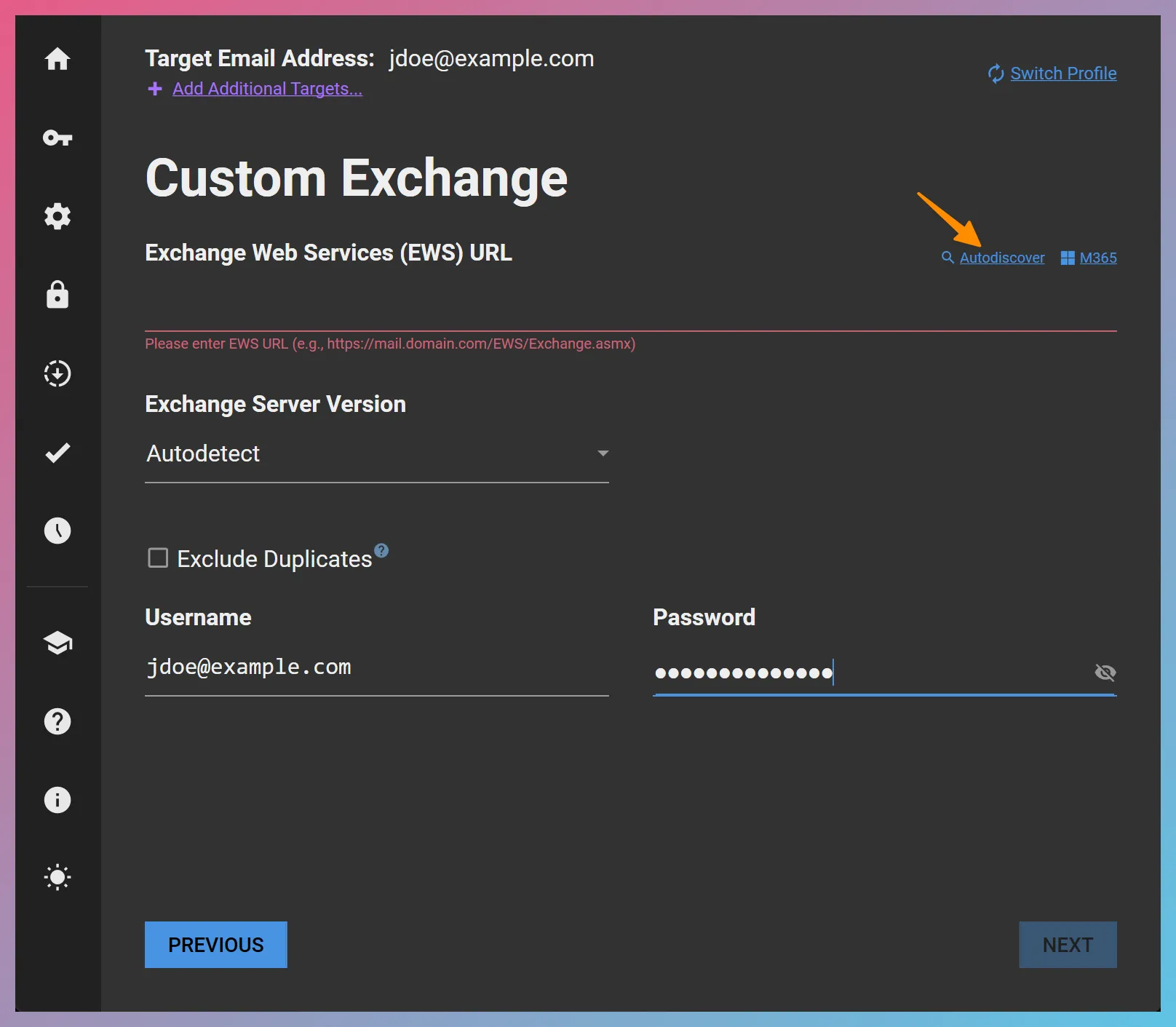Viewport: 1176px width, 1027px height.
Task: Select the download icon in sidebar
Action: 57,373
